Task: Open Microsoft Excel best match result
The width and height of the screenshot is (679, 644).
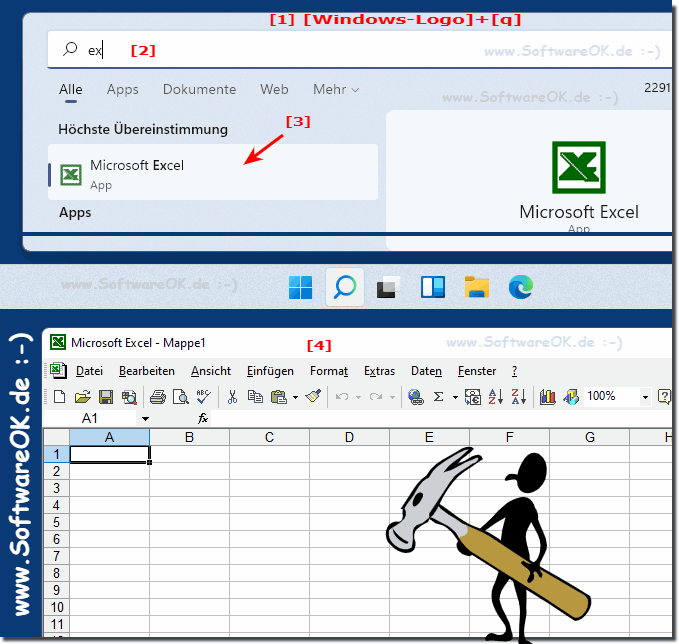Action: (213, 172)
